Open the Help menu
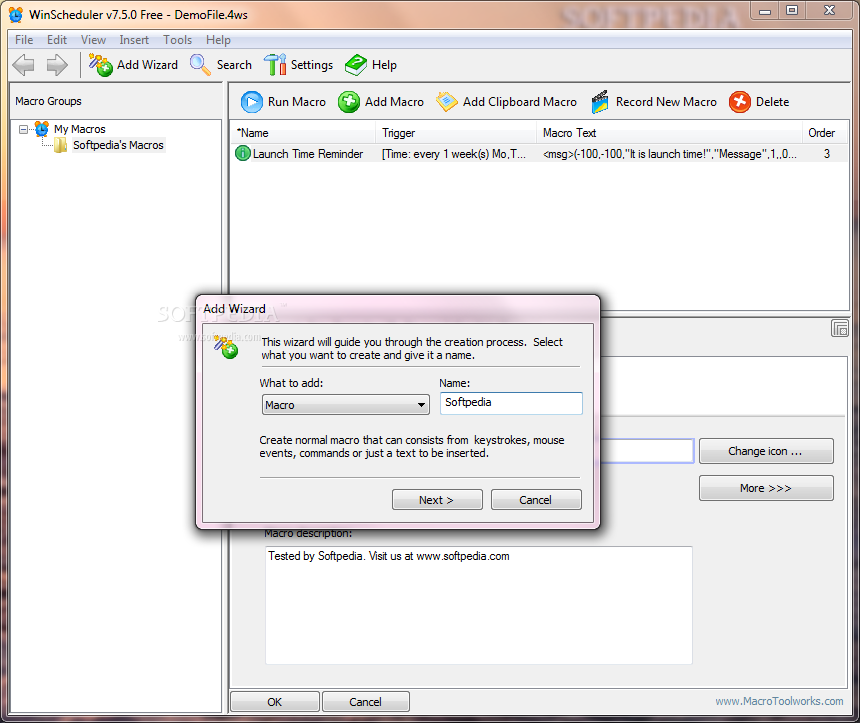 tap(218, 40)
